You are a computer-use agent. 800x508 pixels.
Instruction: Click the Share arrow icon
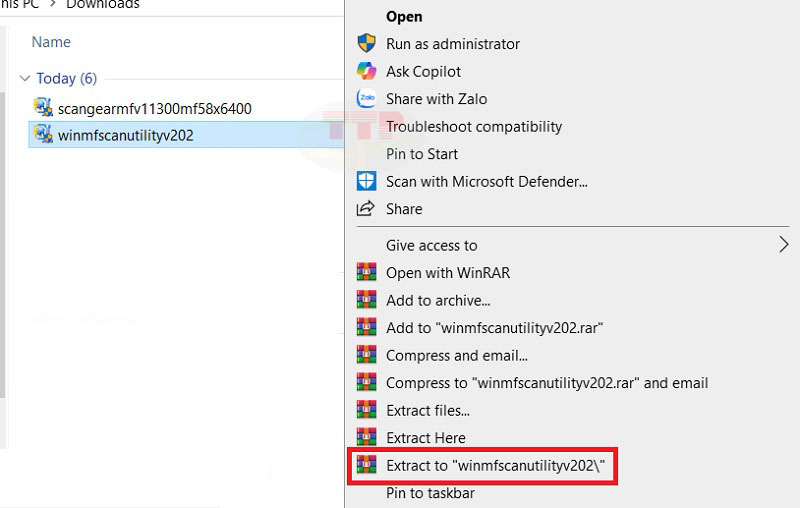[x=366, y=209]
